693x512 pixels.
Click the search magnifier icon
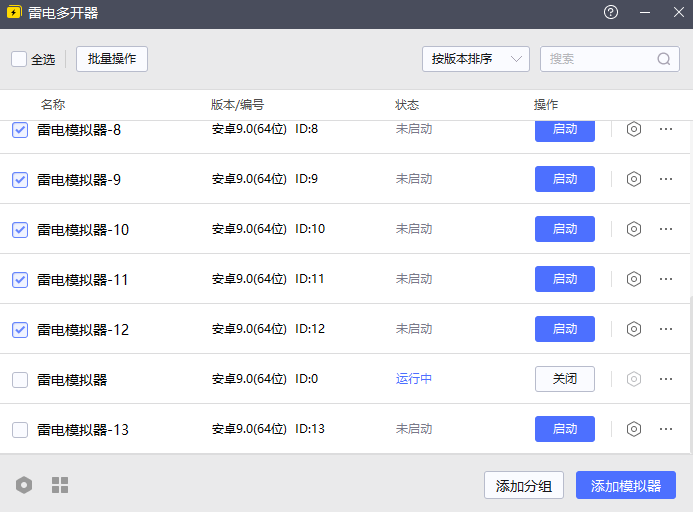663,59
